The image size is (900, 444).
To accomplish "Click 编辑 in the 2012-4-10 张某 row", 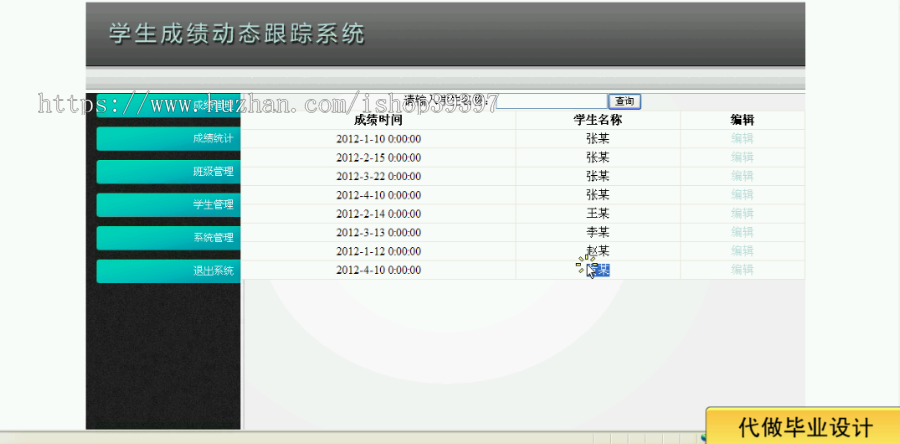I will [x=742, y=195].
